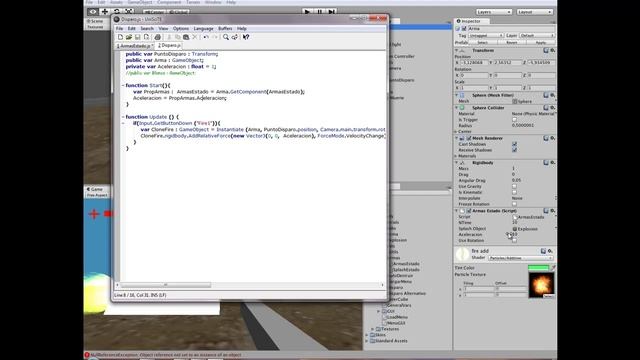This screenshot has width=640, height=360.
Task: Collapse the Transform component foldout
Action: coord(456,51)
